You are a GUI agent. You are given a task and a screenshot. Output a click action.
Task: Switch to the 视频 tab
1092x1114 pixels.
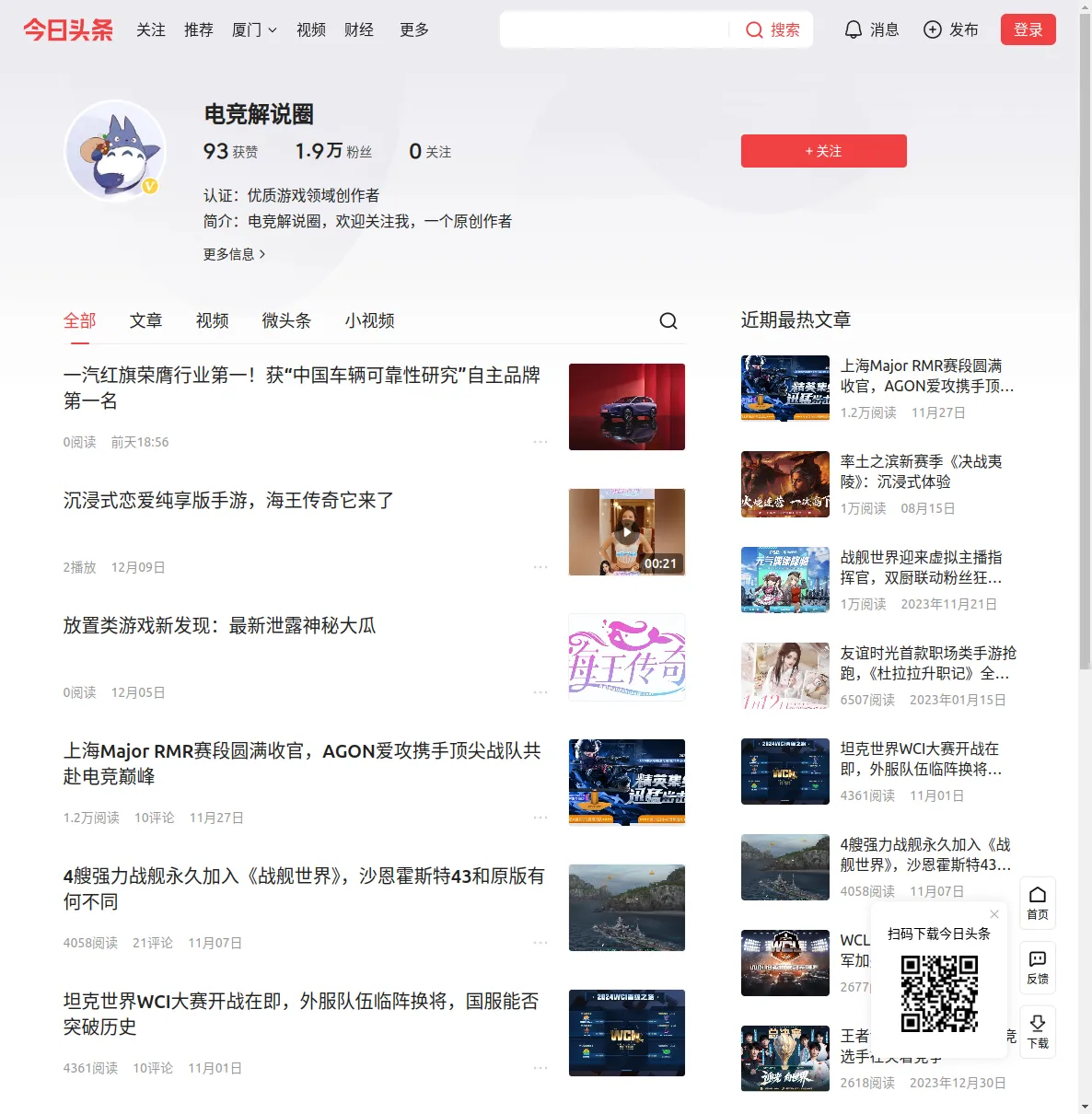pyautogui.click(x=213, y=320)
